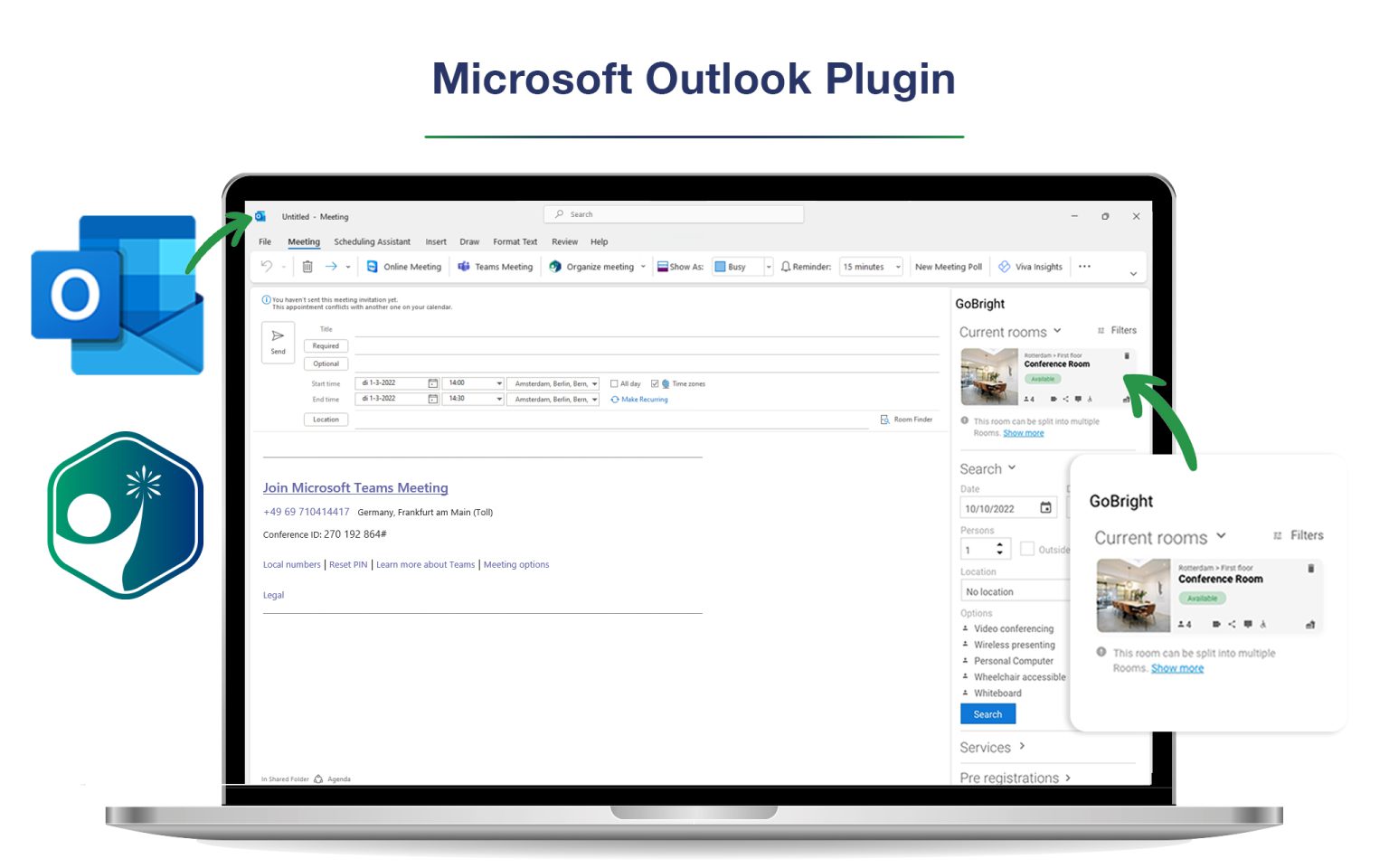Switch to the Scheduling Assistant tab
1389x868 pixels.
pyautogui.click(x=372, y=241)
